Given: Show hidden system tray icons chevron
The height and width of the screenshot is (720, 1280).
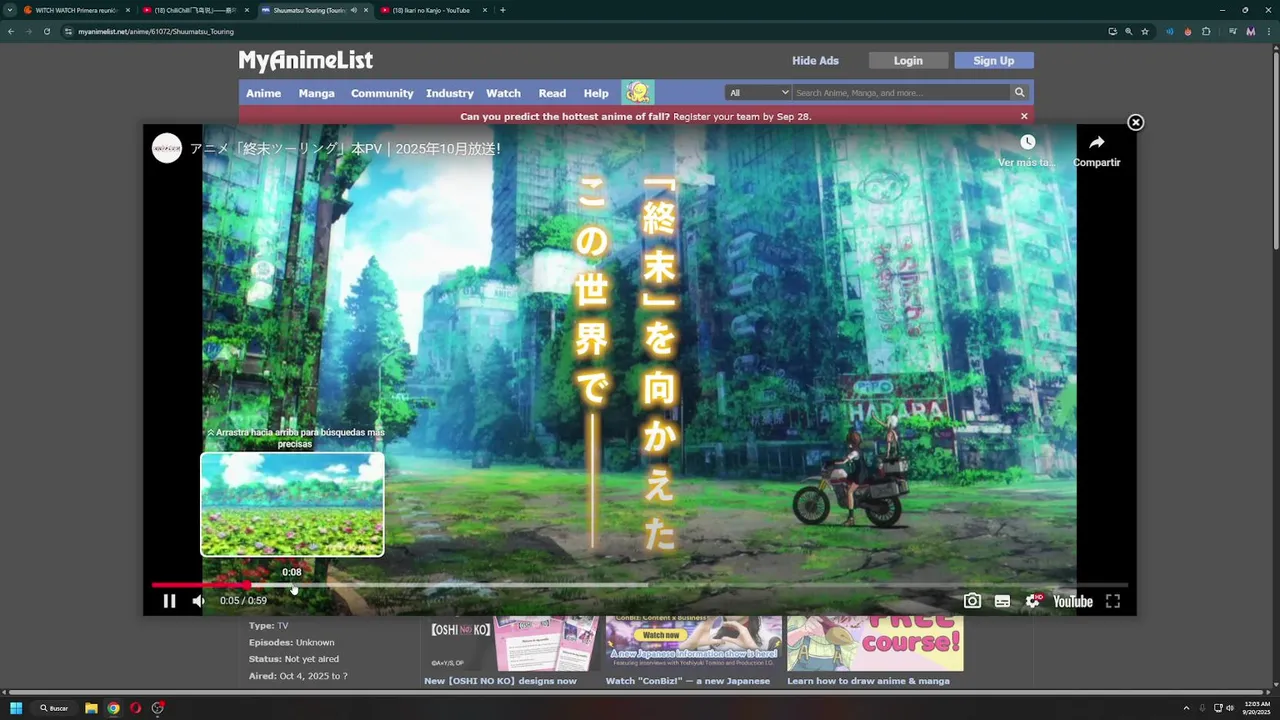Looking at the screenshot, I should (1186, 708).
